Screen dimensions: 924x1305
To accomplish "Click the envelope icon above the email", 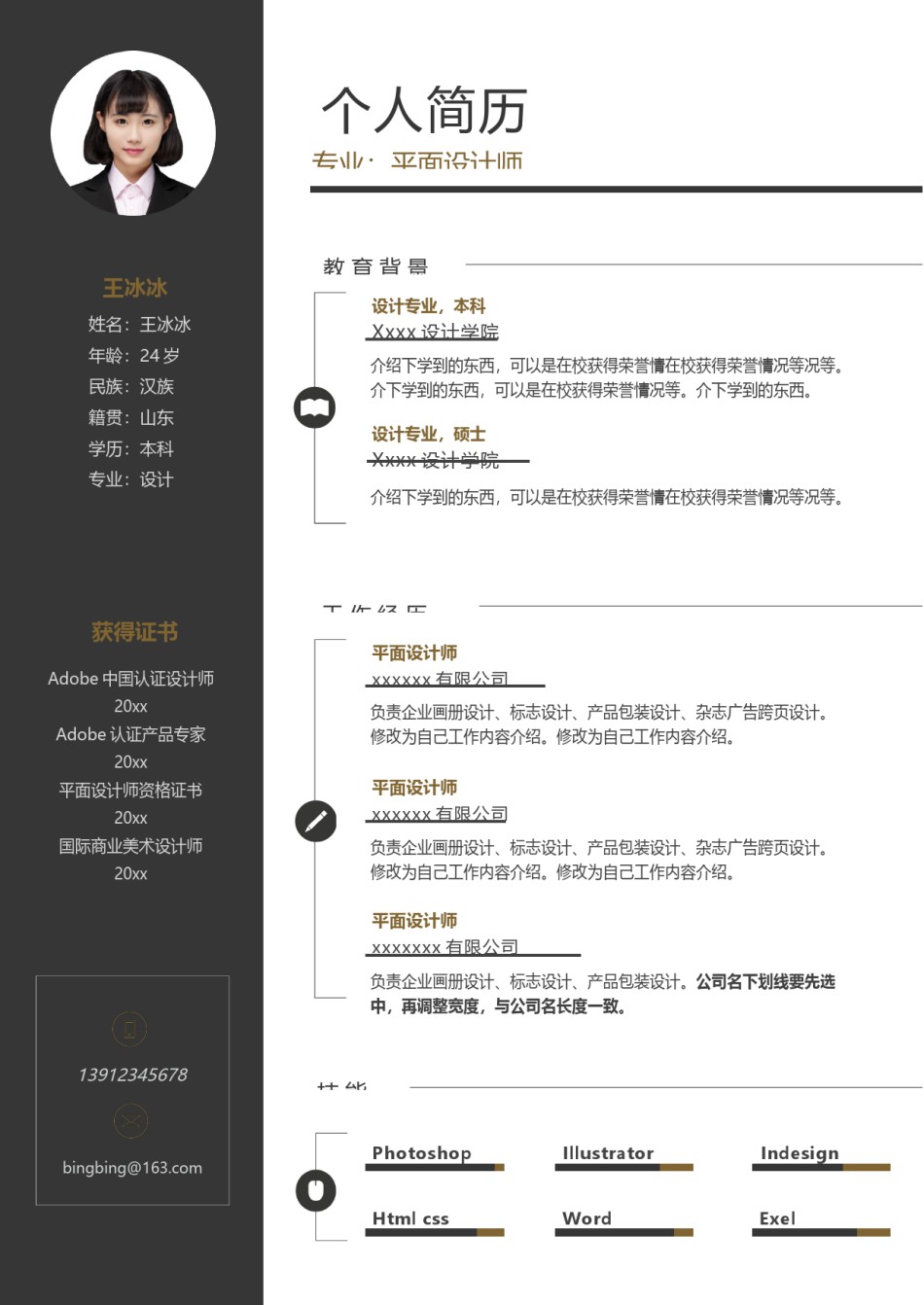I will pos(130,1120).
